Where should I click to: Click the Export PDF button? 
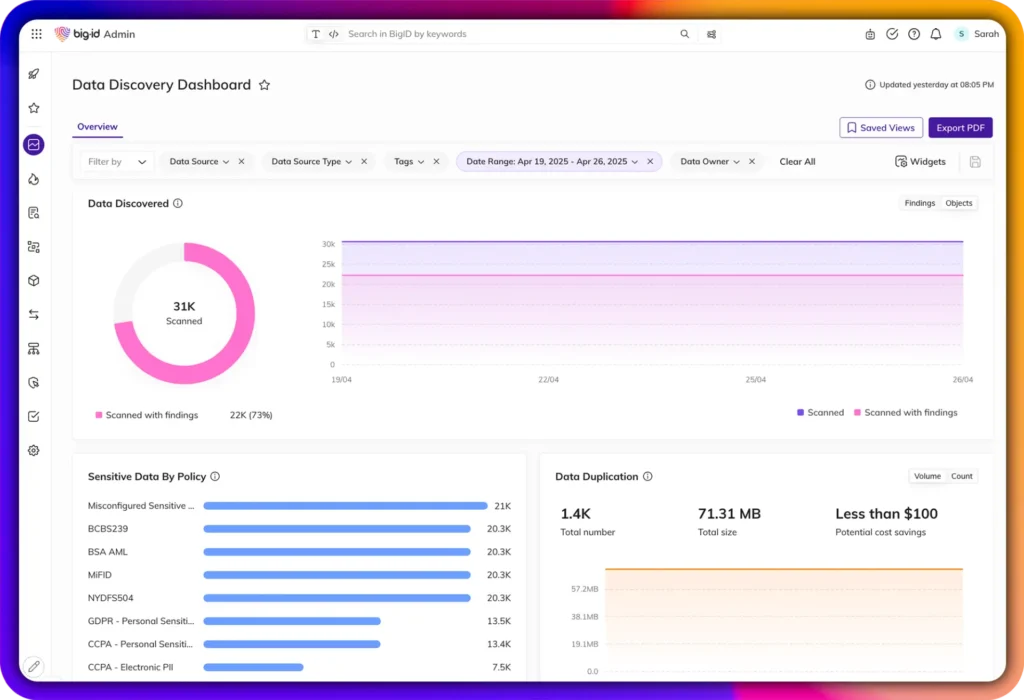coord(960,128)
